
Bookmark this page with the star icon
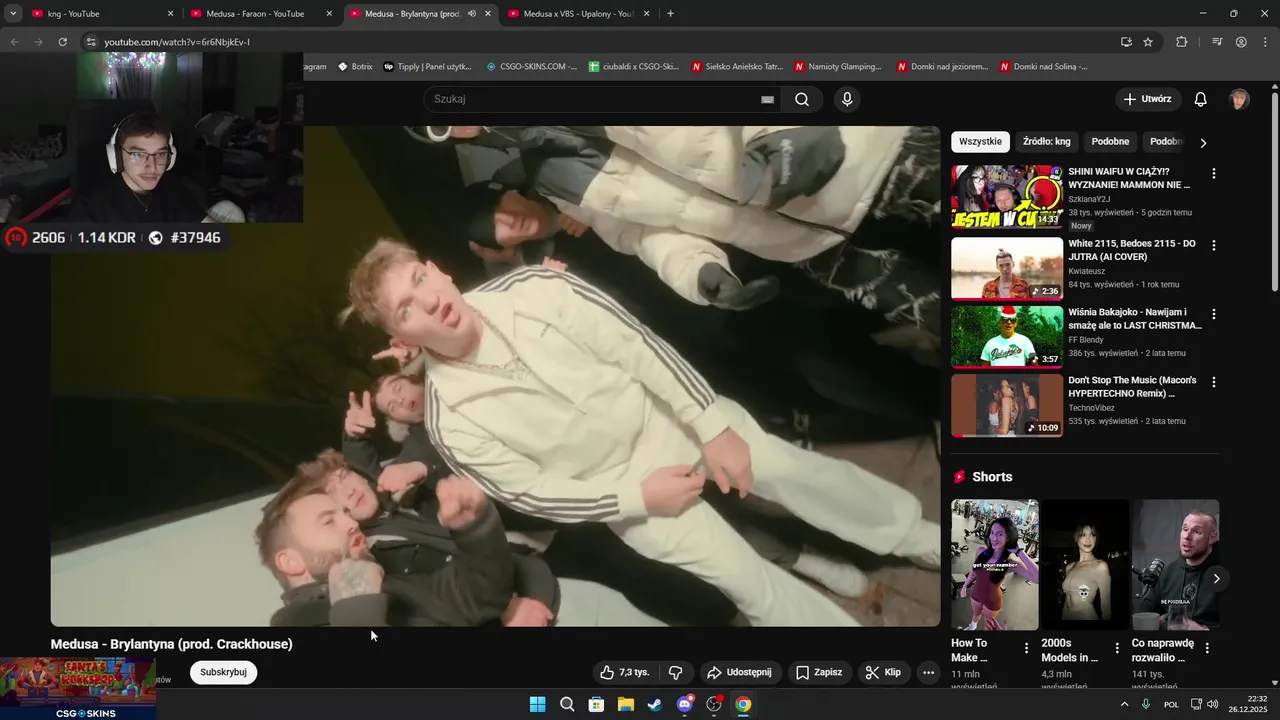click(x=1148, y=42)
